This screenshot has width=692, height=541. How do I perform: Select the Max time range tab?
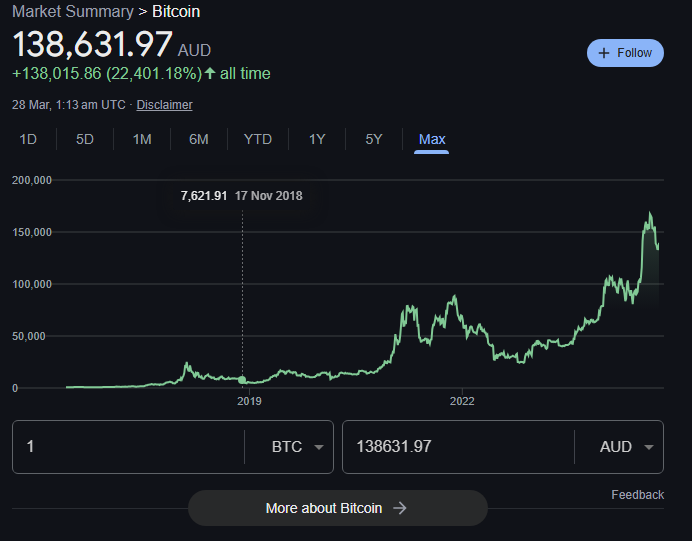point(432,139)
